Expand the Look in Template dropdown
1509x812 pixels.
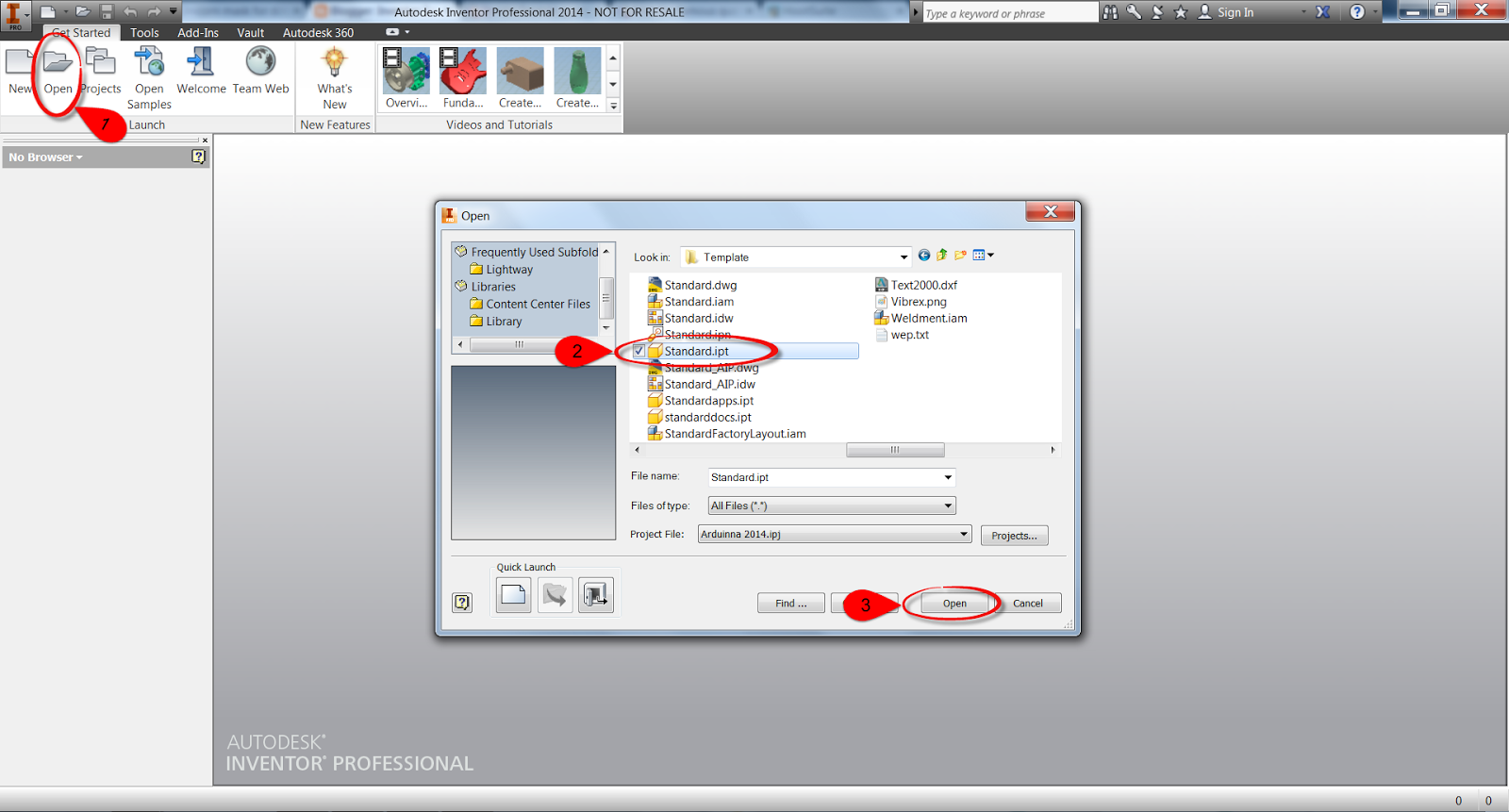pyautogui.click(x=904, y=257)
